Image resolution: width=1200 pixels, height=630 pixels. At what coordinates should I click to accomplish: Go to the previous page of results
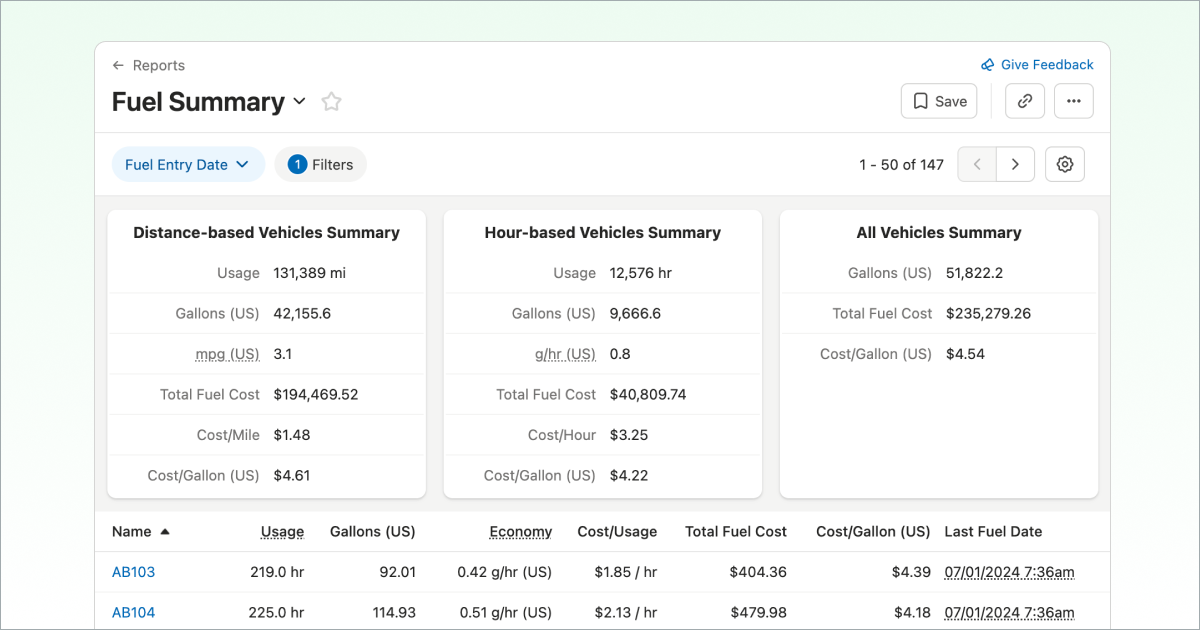coord(977,165)
